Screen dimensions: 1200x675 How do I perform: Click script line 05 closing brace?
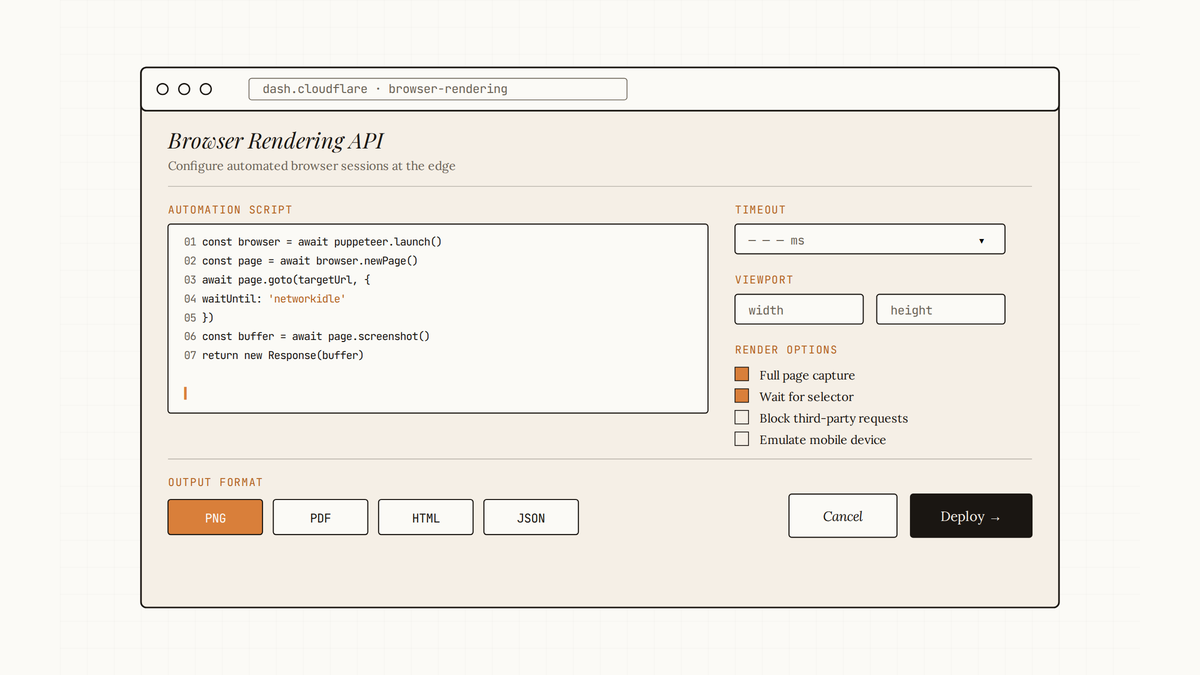tap(199, 318)
